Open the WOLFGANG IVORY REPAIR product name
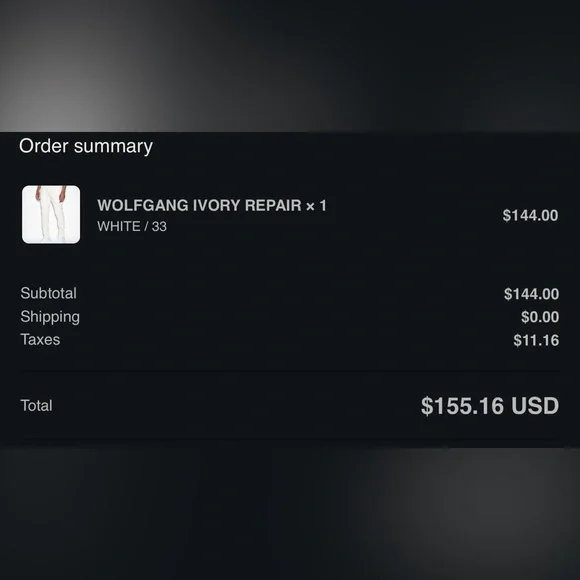Image resolution: width=580 pixels, height=580 pixels. (x=199, y=206)
